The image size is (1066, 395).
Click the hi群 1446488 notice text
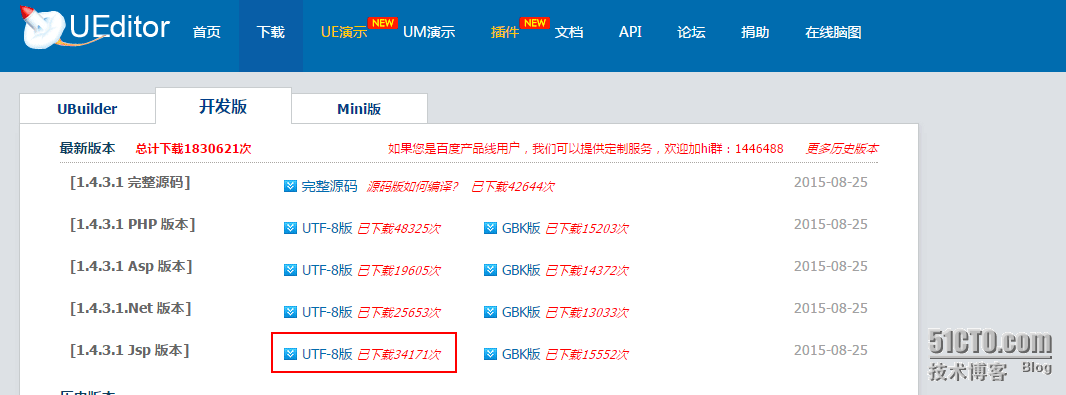[585, 149]
